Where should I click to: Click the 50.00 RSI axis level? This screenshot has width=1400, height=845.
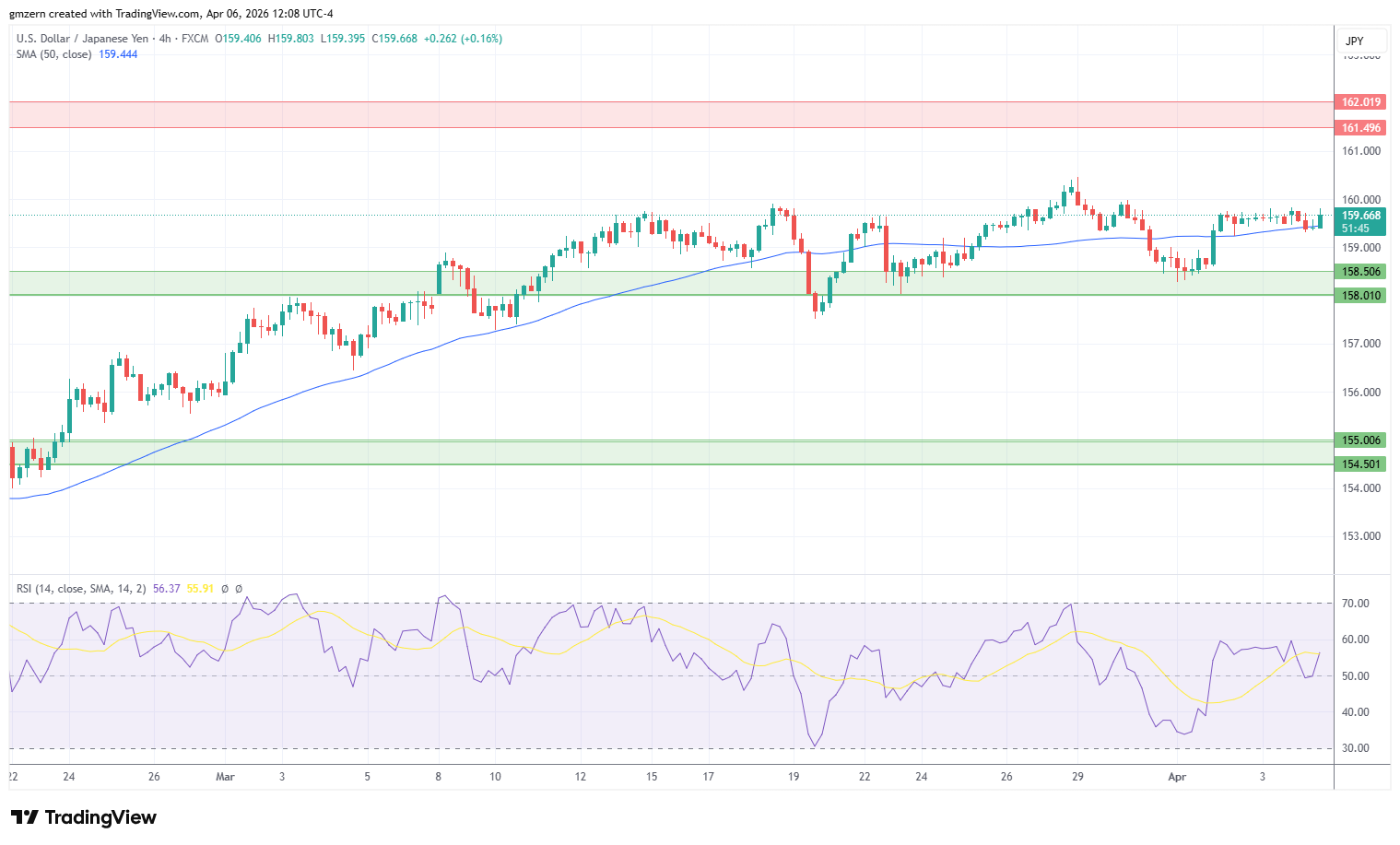click(x=1356, y=676)
